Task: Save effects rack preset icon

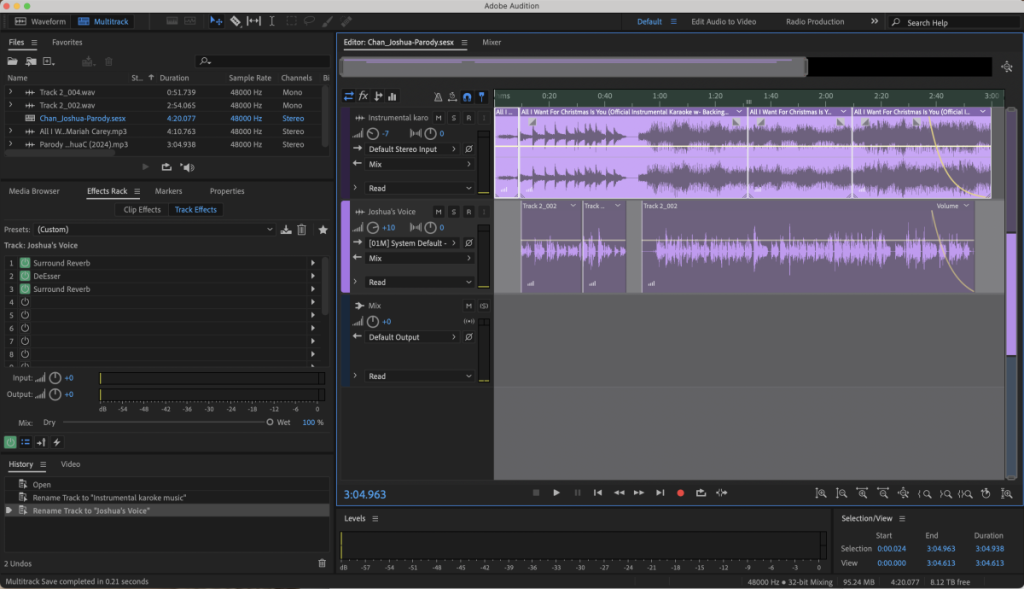Action: point(286,230)
